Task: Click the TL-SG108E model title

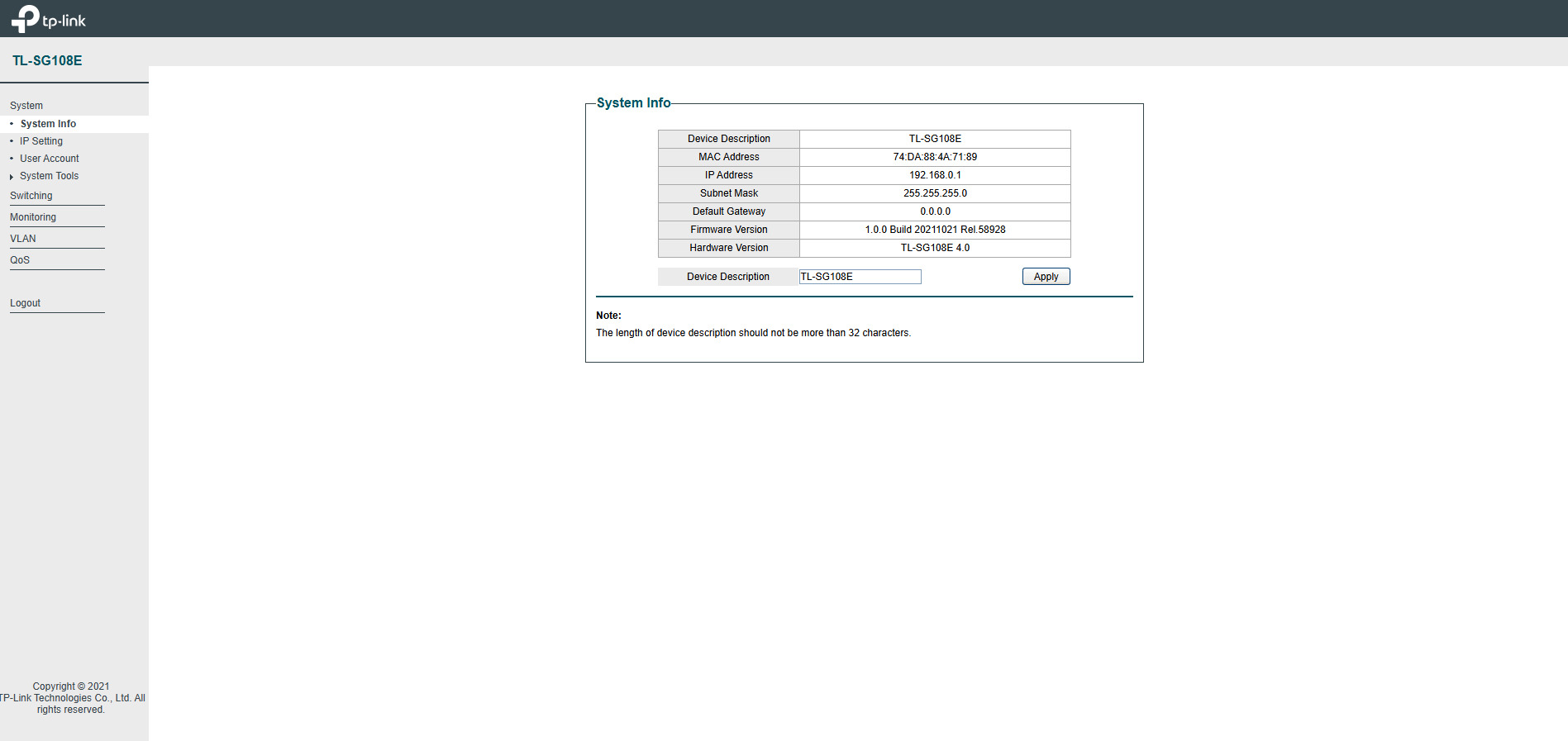Action: coord(47,60)
